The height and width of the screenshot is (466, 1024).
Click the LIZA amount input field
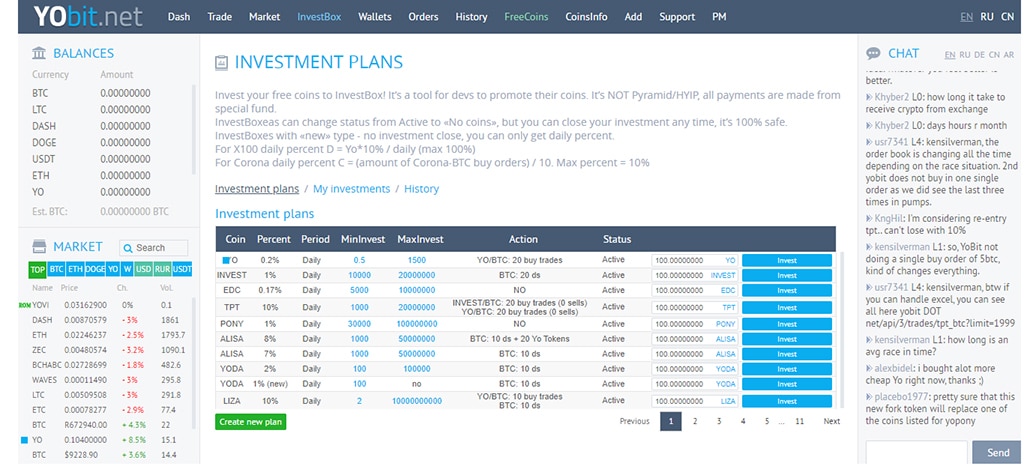tap(695, 401)
